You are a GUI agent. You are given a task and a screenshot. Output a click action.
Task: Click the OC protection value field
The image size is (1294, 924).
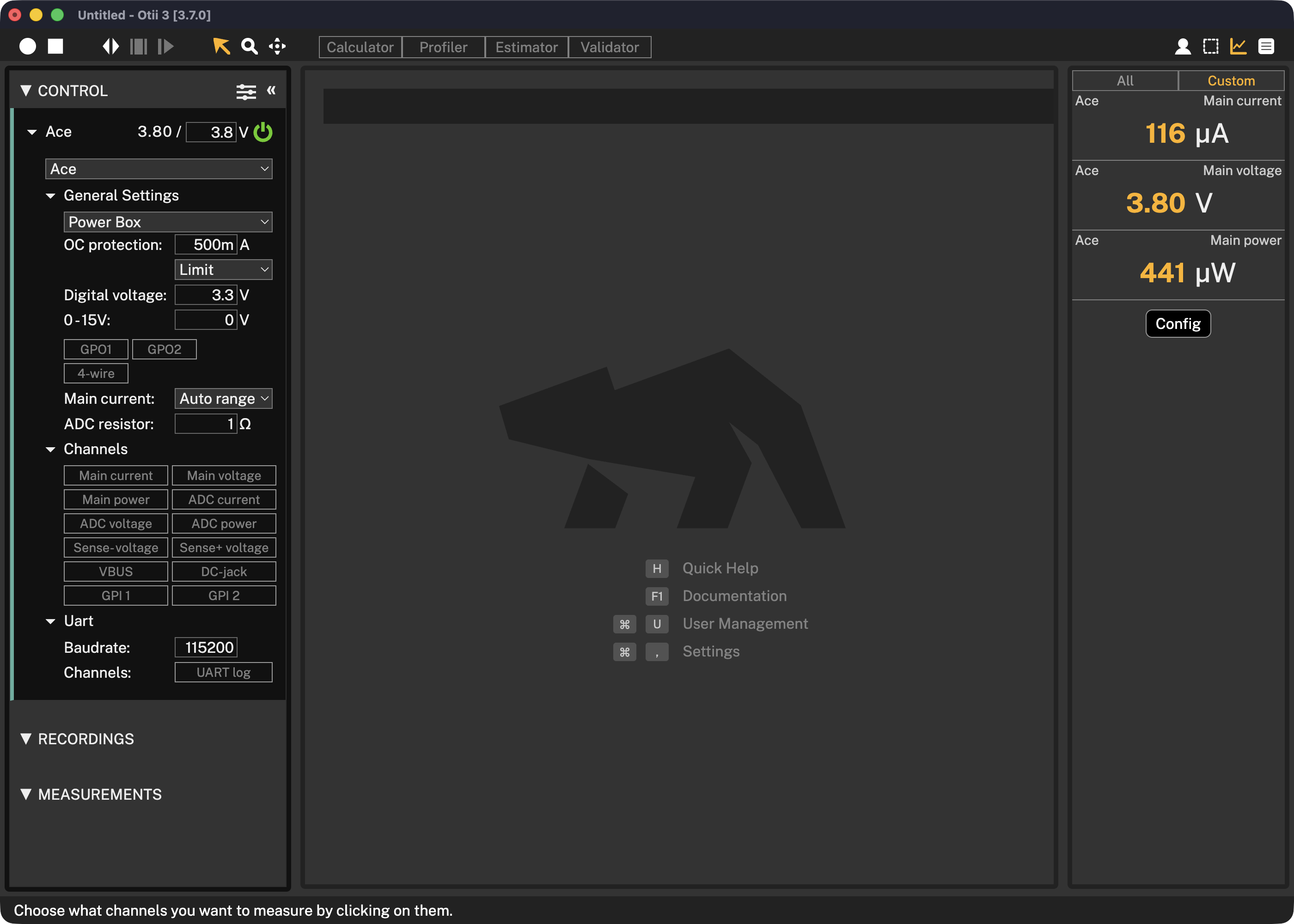click(x=206, y=245)
